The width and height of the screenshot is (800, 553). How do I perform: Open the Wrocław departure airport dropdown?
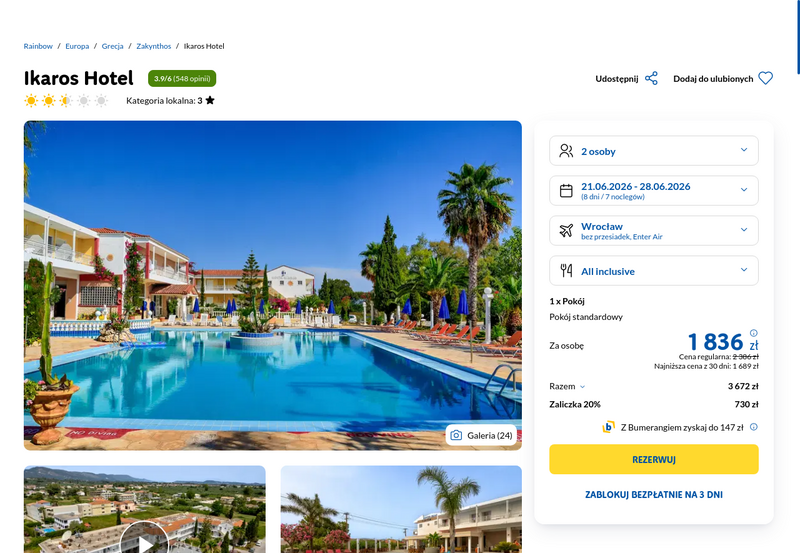coord(654,231)
